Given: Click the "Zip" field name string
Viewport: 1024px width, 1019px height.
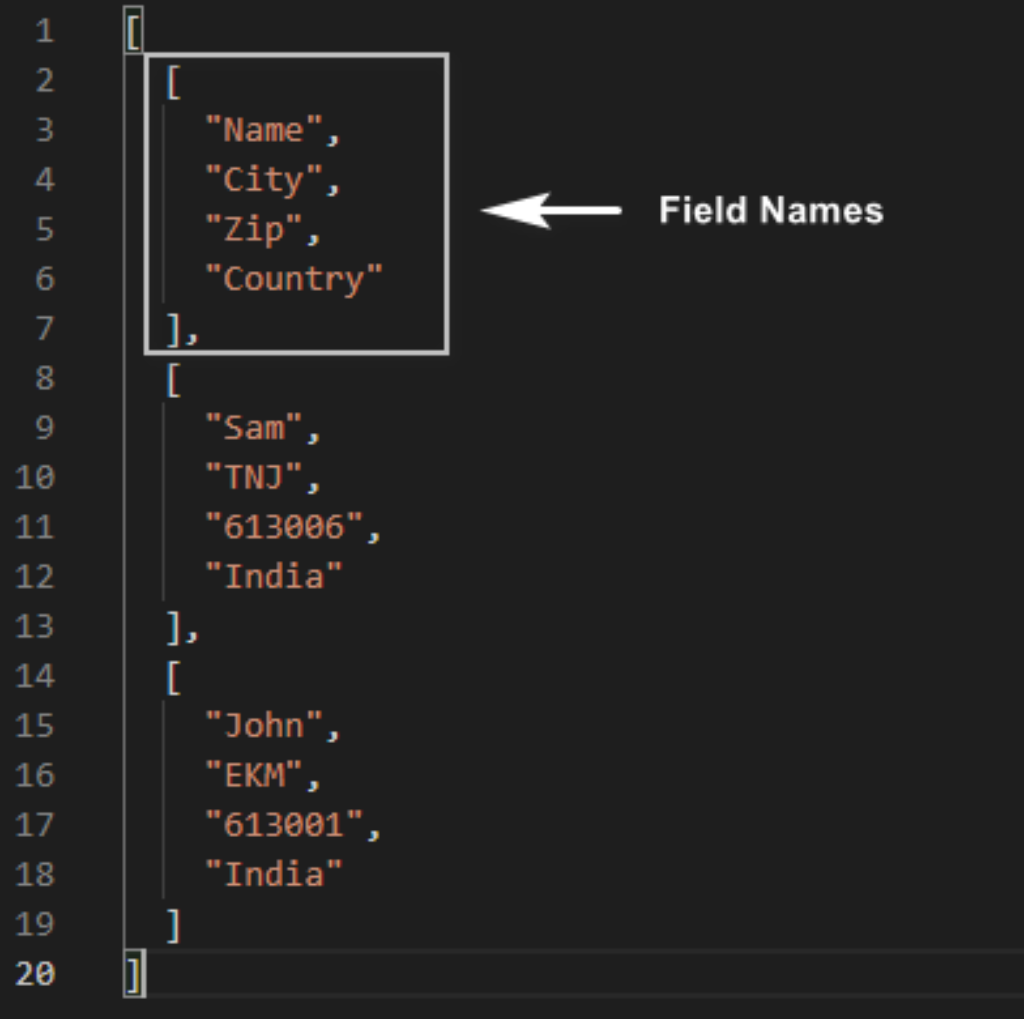Looking at the screenshot, I should point(253,230).
